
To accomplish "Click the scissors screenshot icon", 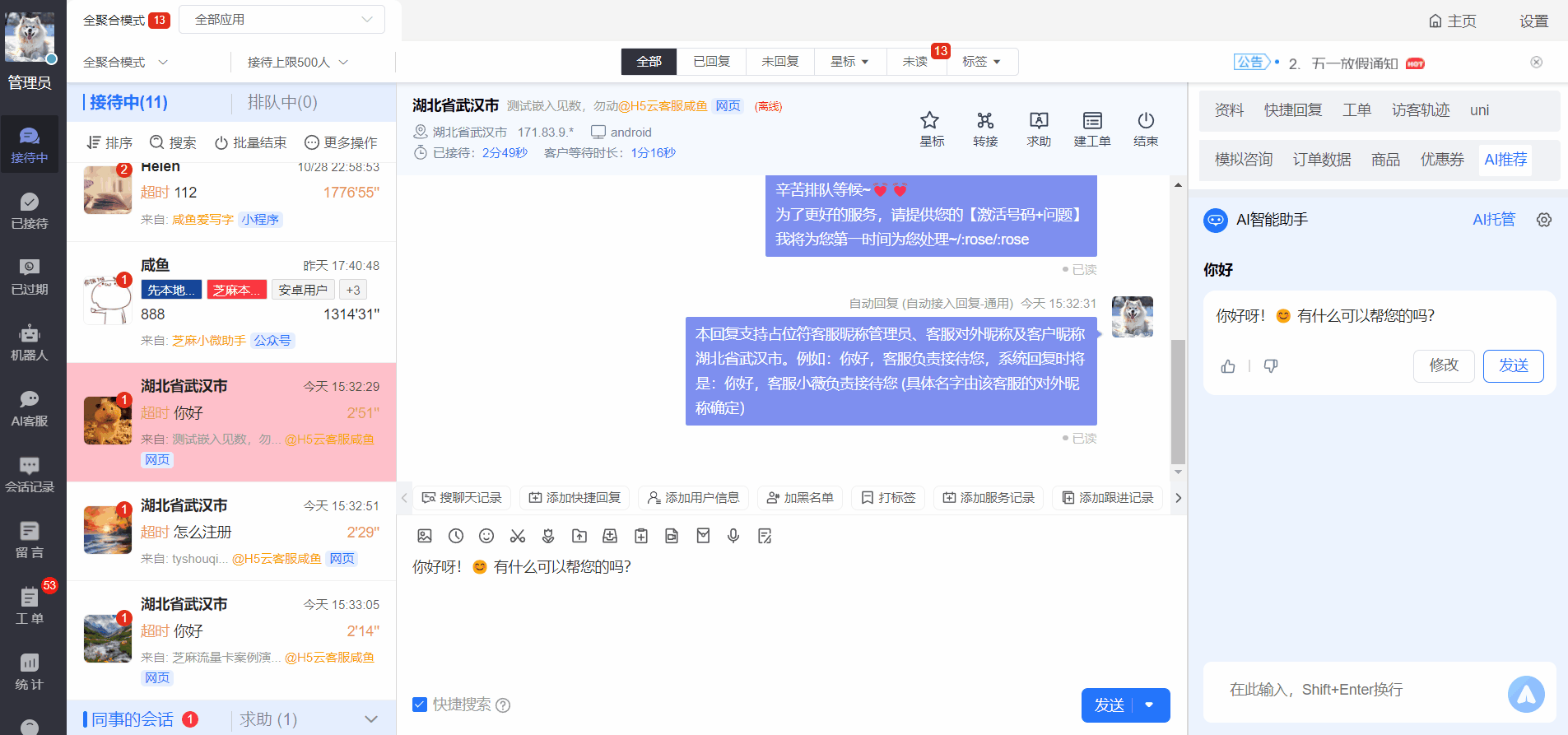I will [x=518, y=536].
